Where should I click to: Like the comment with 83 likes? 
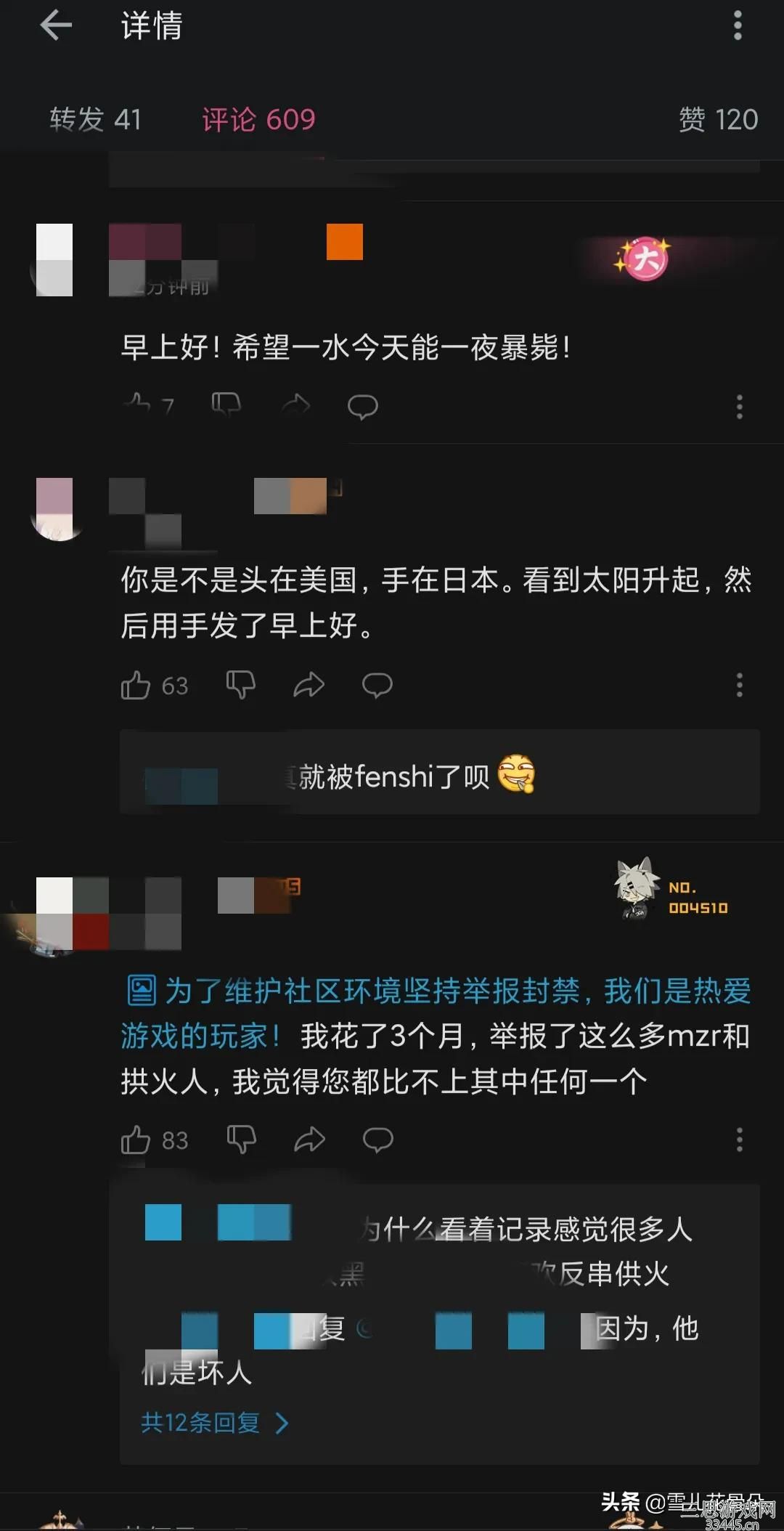click(136, 1140)
